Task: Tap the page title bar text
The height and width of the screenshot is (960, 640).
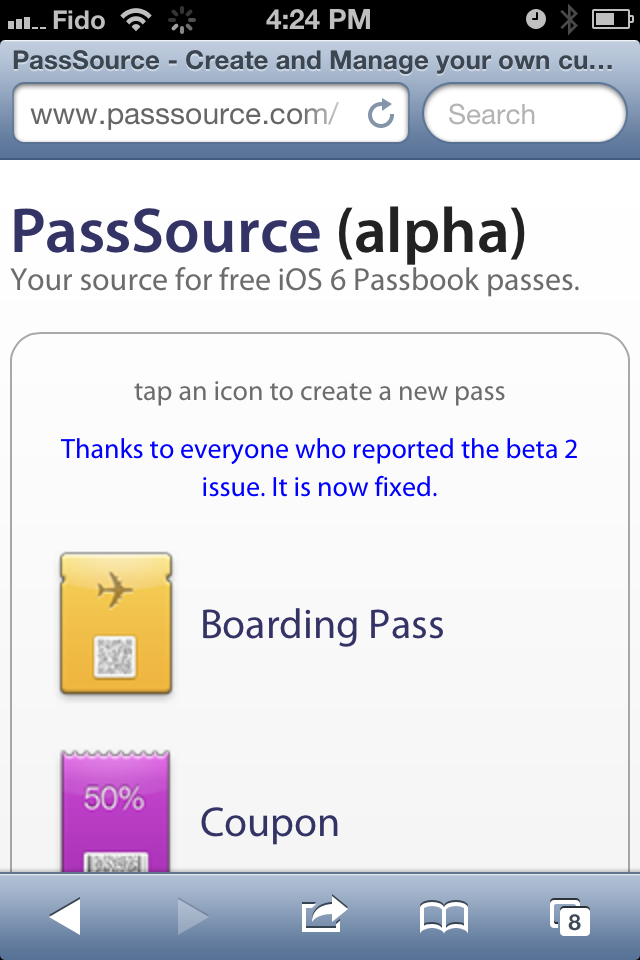Action: click(x=314, y=60)
